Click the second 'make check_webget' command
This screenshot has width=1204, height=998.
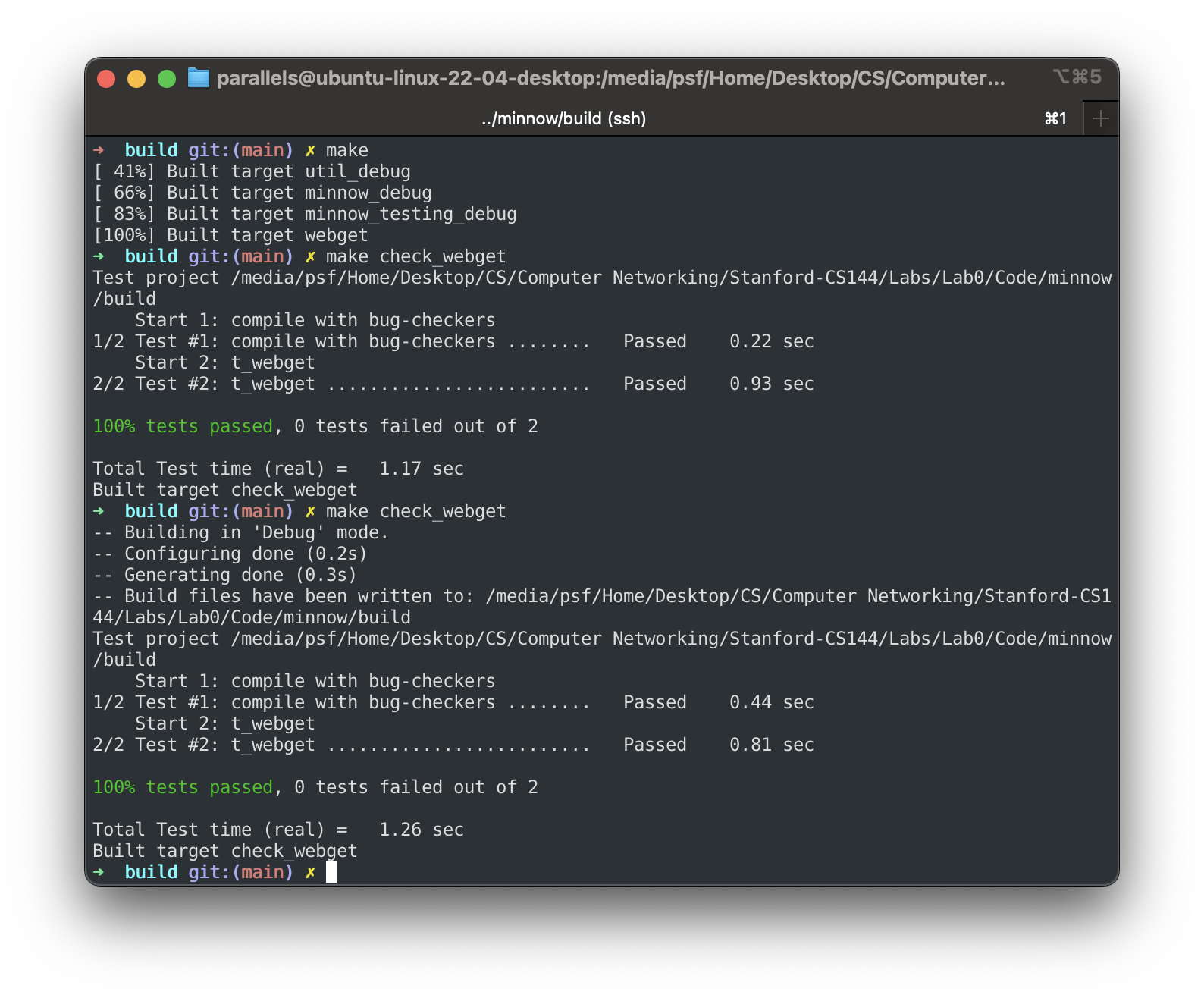pos(415,511)
